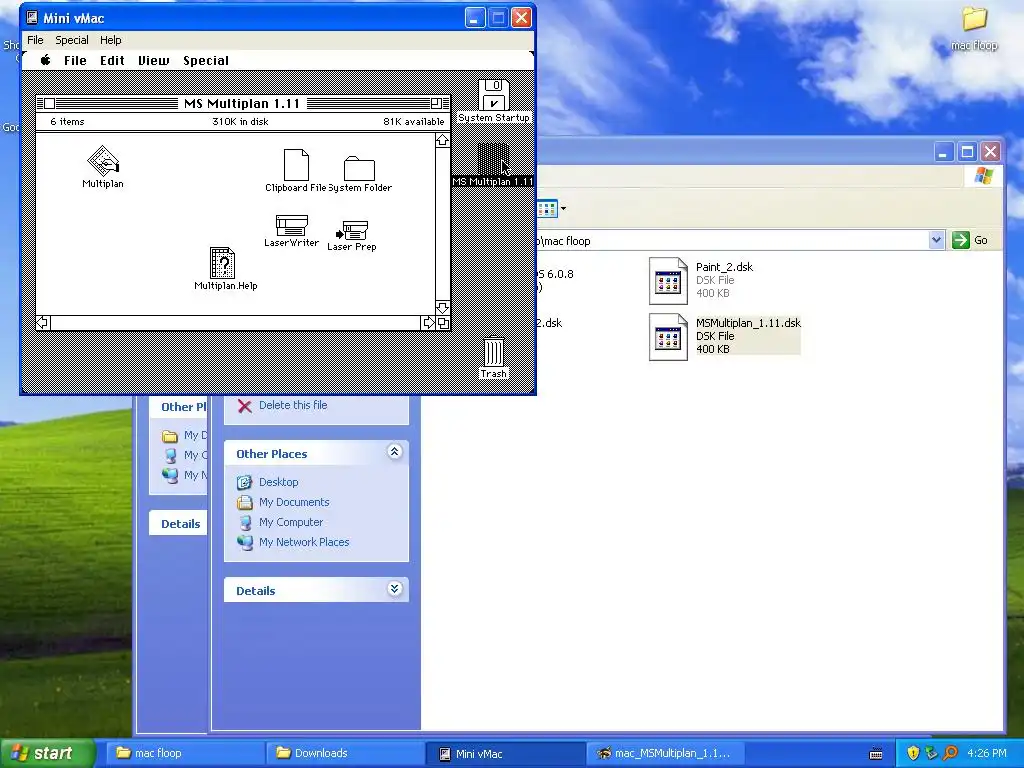The width and height of the screenshot is (1024, 768).
Task: Open Mini vMac File menu
Action: (x=35, y=40)
